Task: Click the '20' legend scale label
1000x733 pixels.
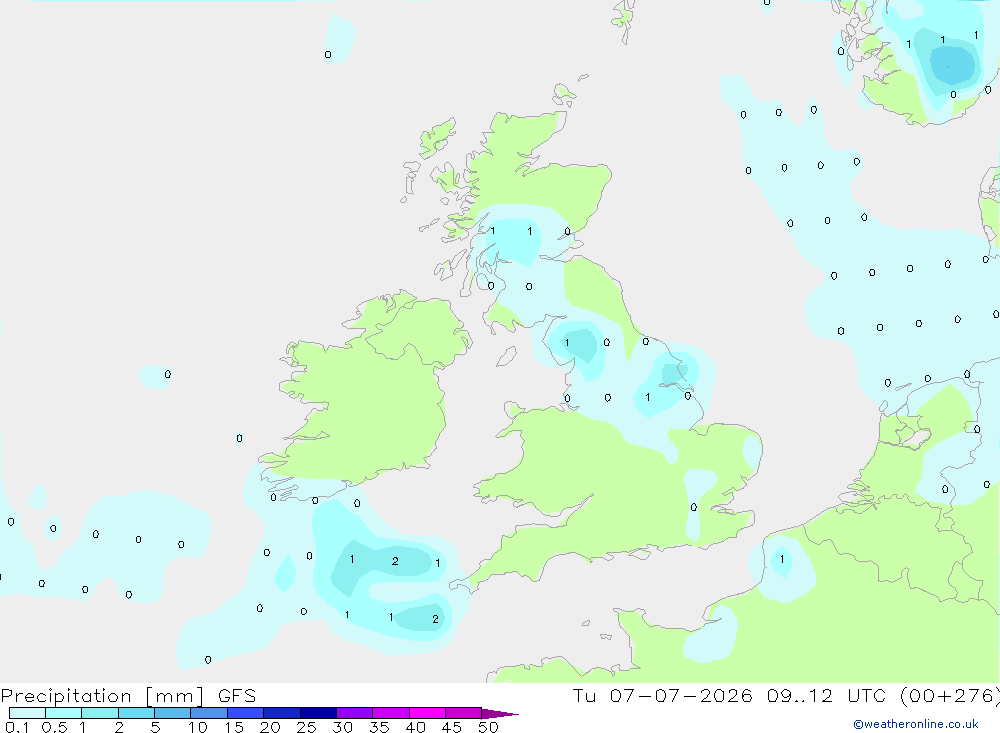Action: [270, 727]
